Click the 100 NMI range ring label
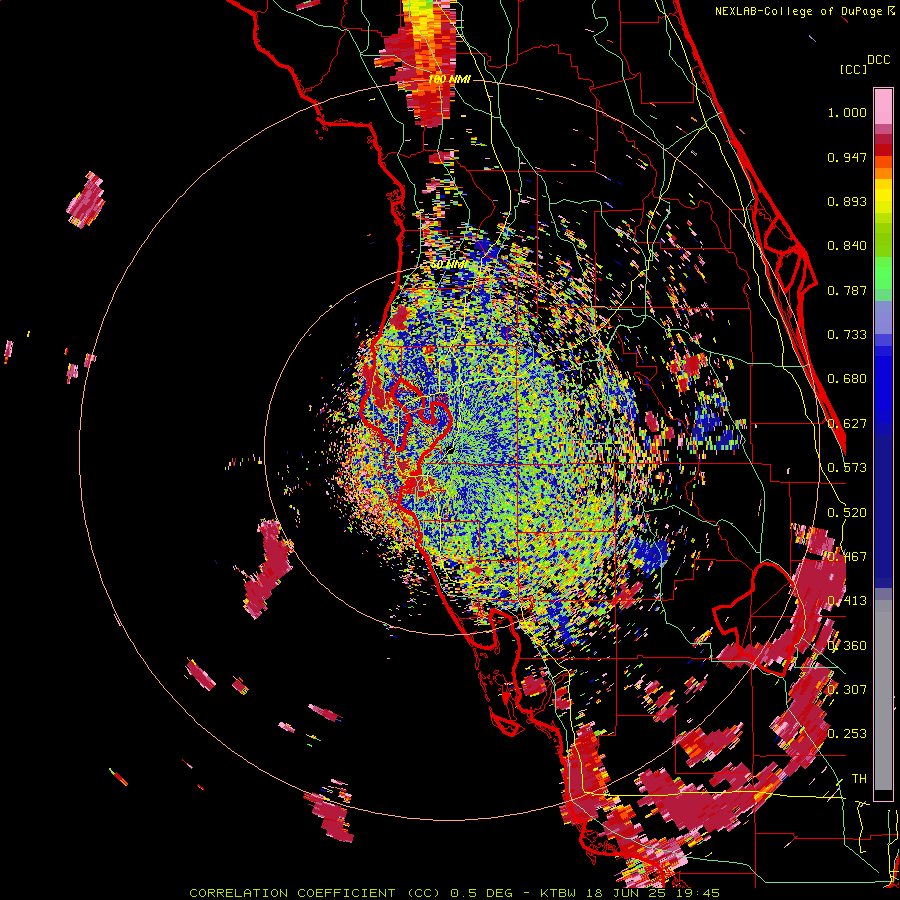The width and height of the screenshot is (900, 900). click(x=449, y=79)
